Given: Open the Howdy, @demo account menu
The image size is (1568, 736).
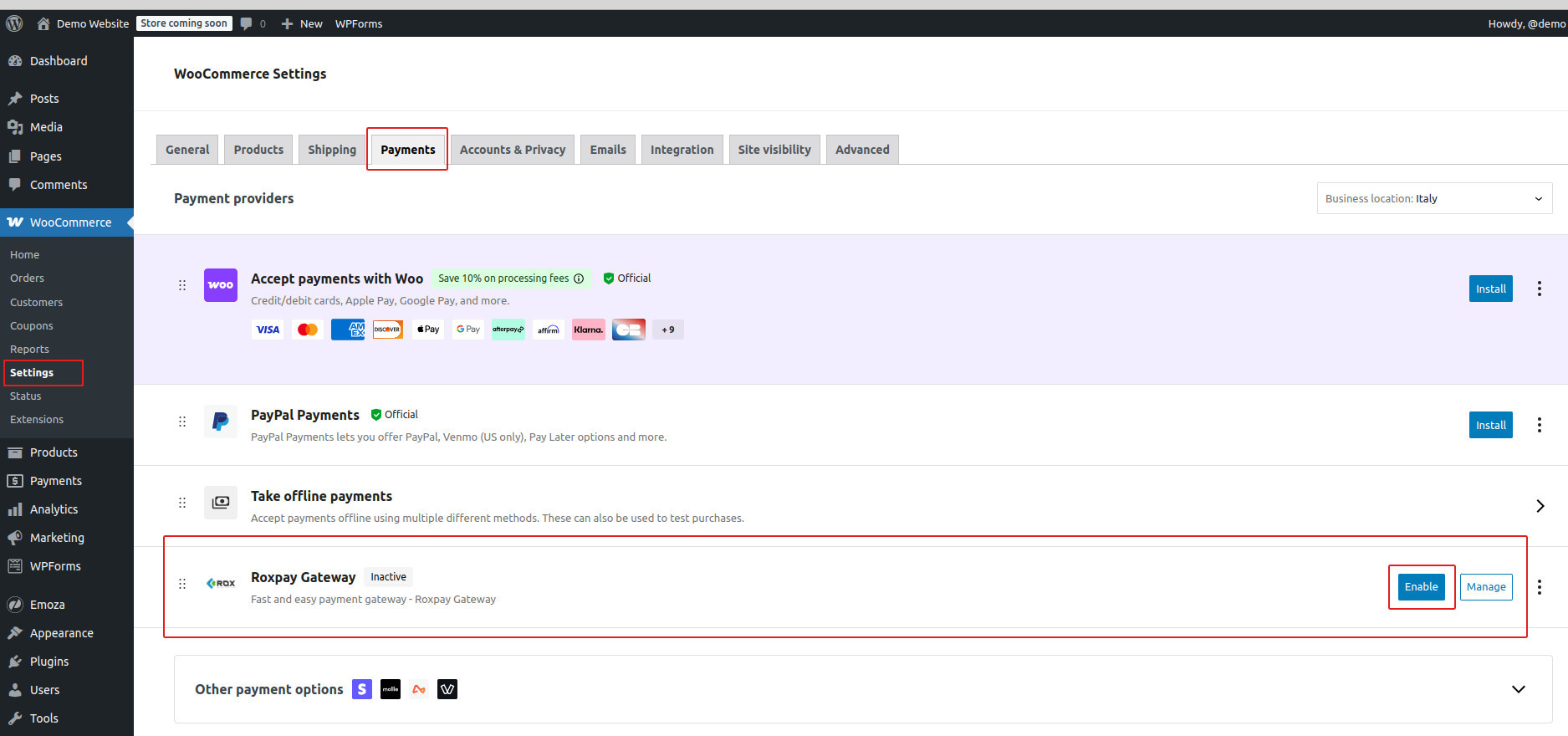Looking at the screenshot, I should click(x=1526, y=23).
